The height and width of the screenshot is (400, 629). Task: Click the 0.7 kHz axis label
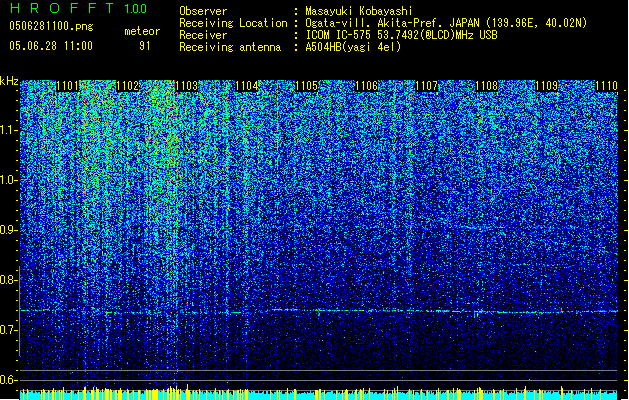pos(9,330)
